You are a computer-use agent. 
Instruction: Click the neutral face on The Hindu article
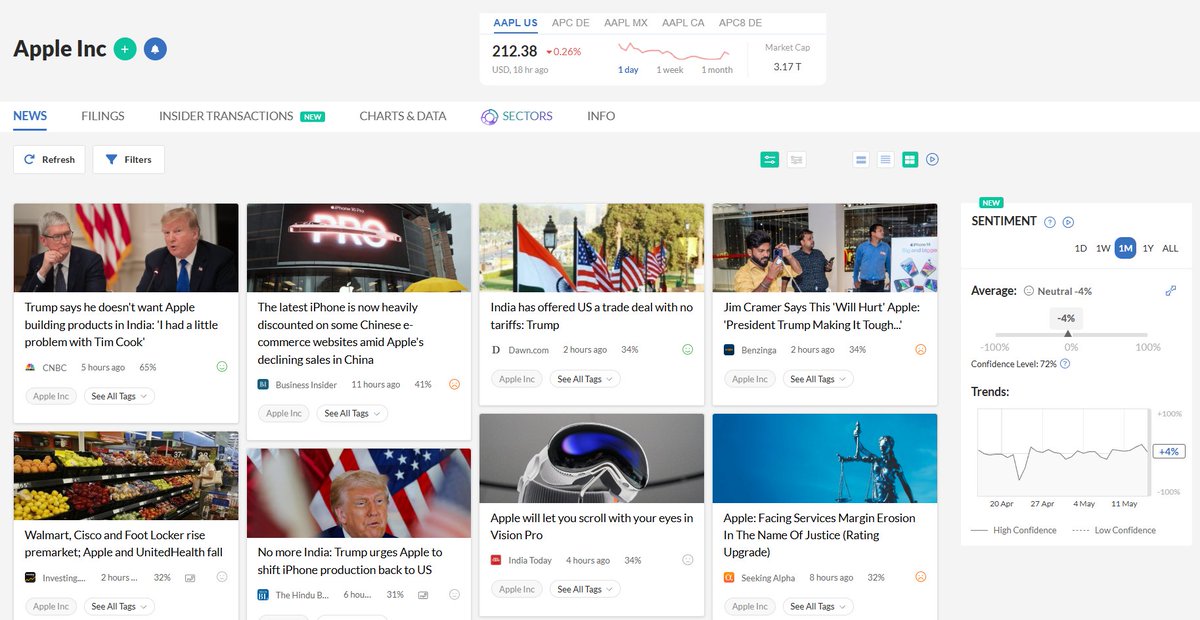(x=454, y=595)
